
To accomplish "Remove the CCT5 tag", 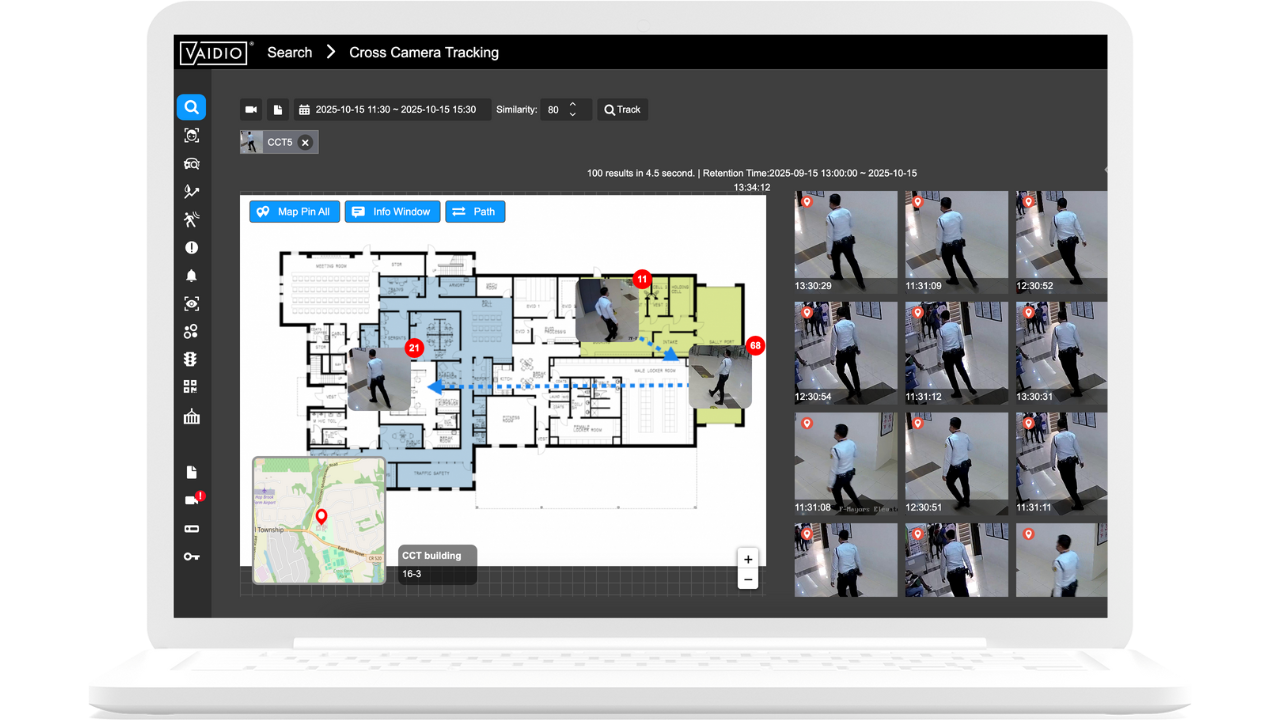I will coord(305,143).
